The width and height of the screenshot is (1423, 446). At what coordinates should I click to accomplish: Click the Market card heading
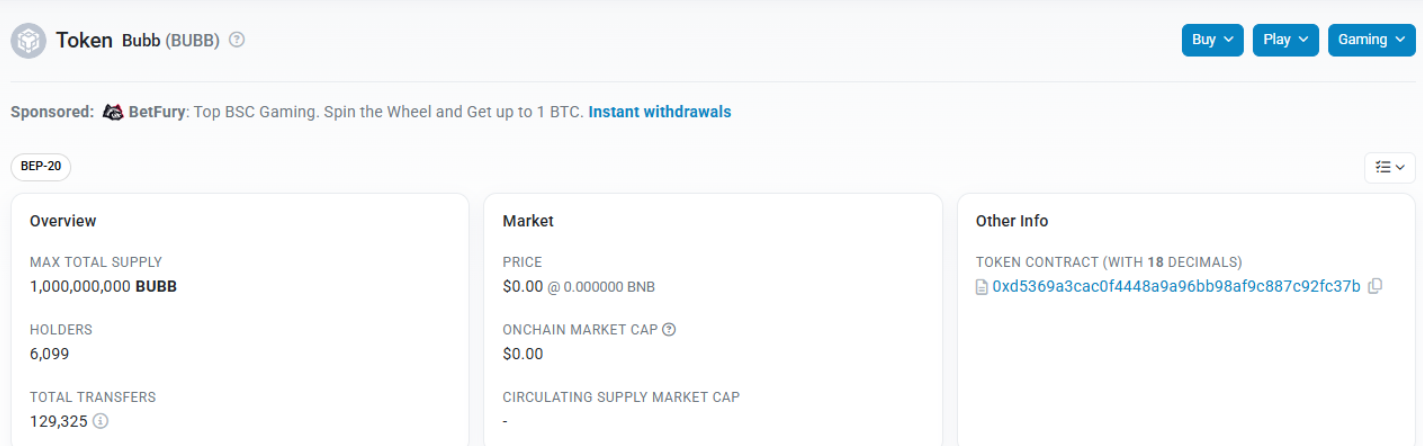(528, 221)
